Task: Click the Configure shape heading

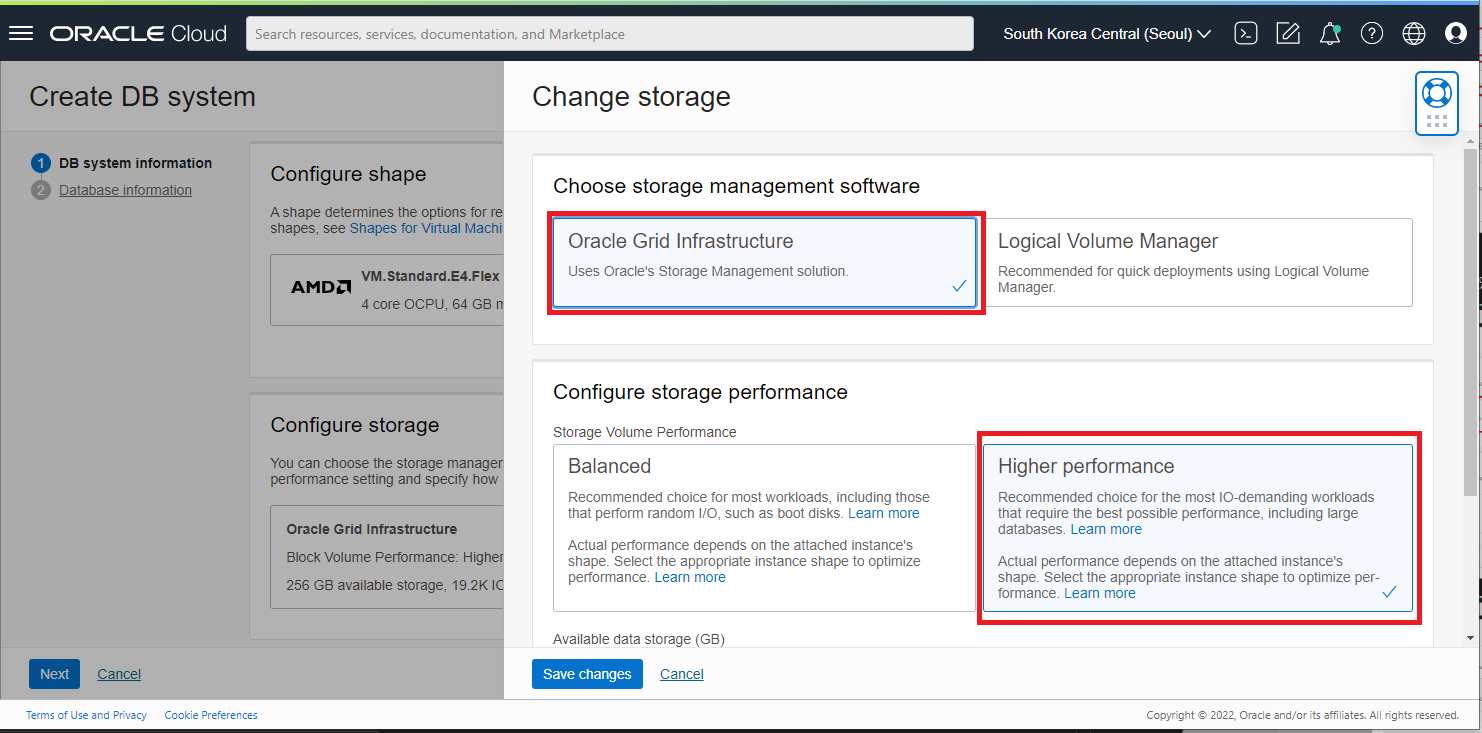Action: pyautogui.click(x=348, y=174)
